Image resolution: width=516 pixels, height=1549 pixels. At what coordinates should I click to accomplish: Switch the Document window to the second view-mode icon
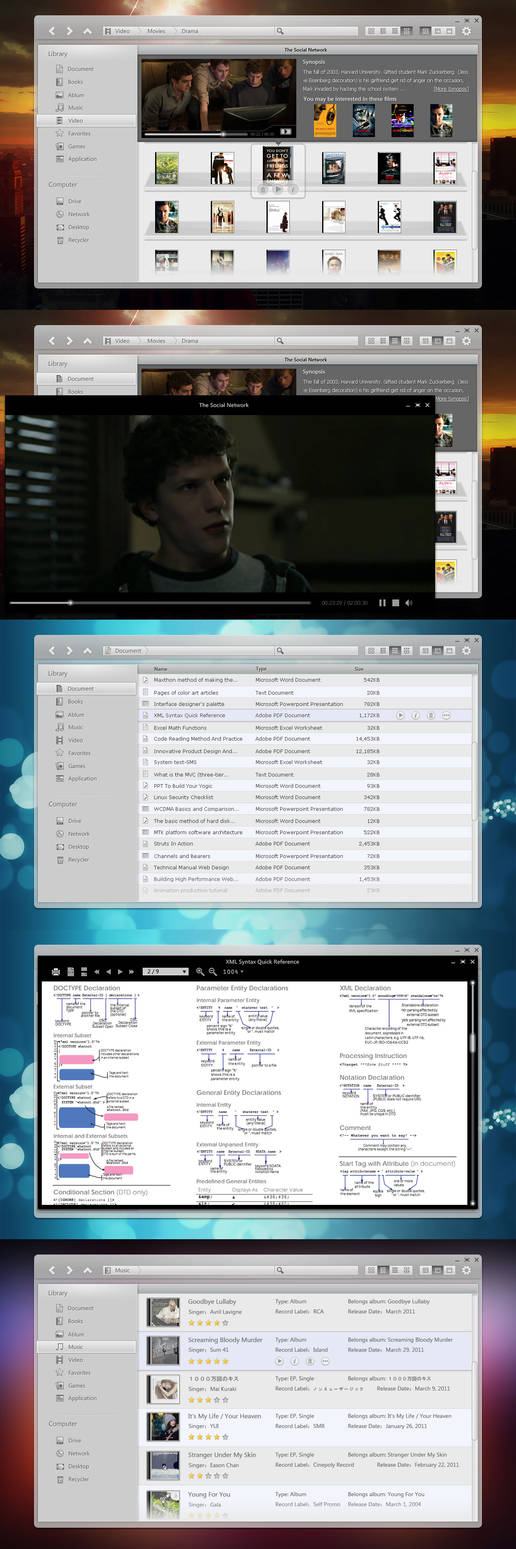(383, 651)
